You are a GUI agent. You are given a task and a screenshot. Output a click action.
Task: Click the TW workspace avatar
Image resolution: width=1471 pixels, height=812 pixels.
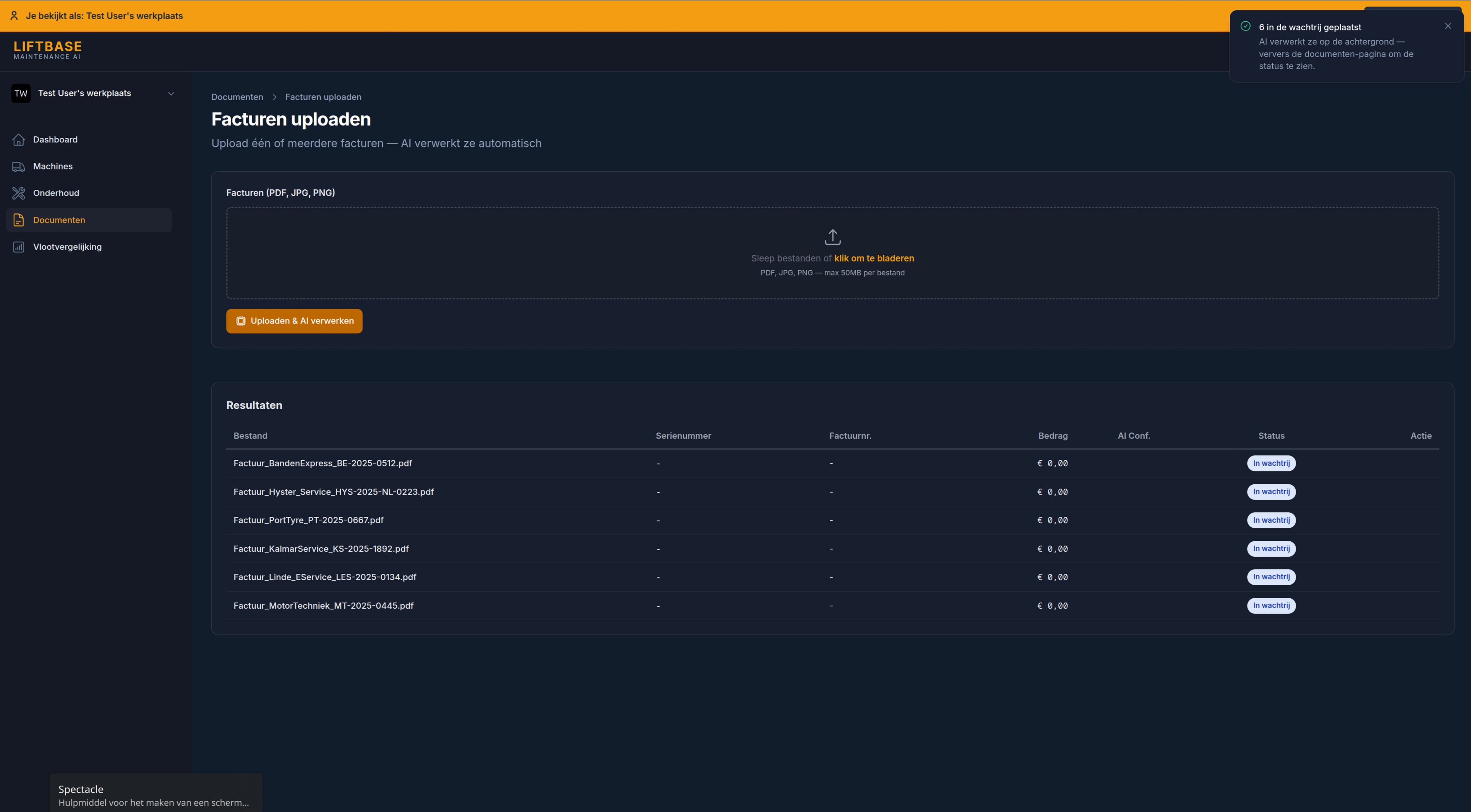(x=21, y=94)
